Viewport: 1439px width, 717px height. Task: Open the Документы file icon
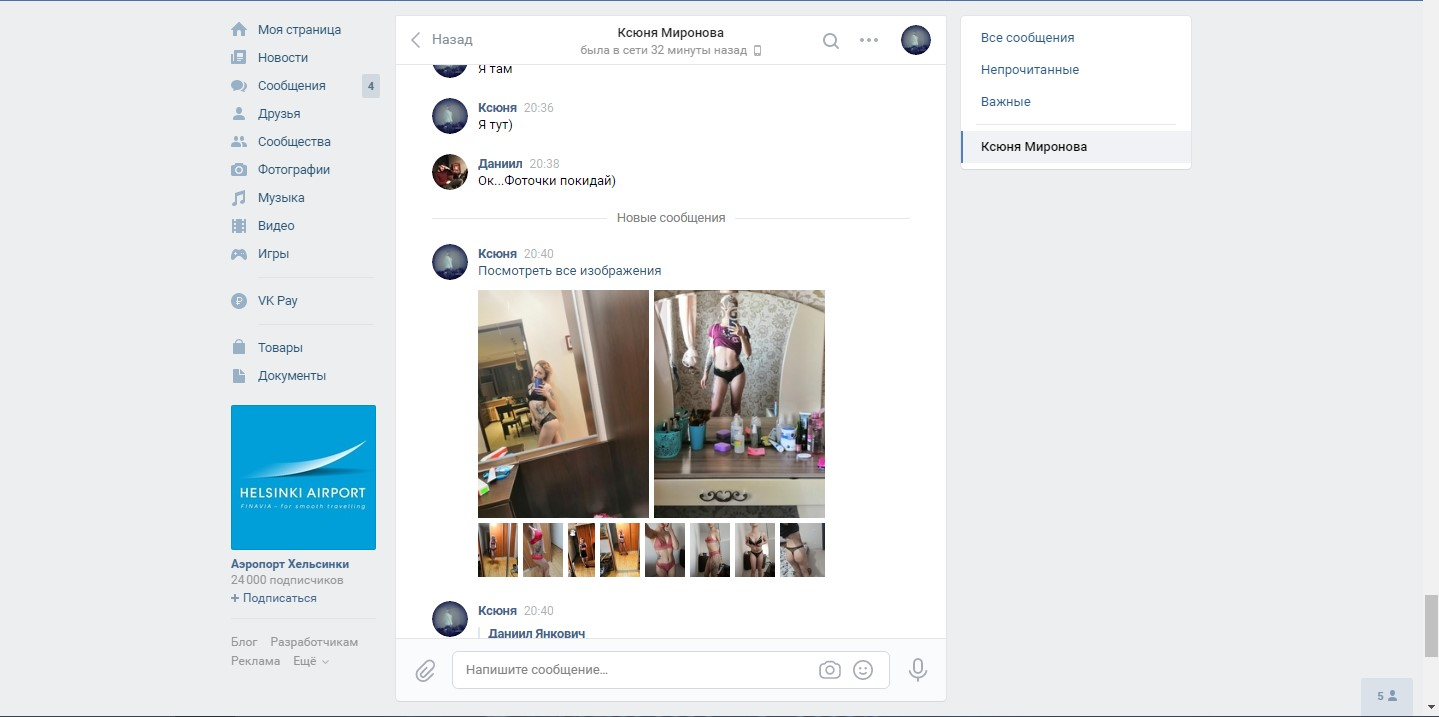pyautogui.click(x=239, y=375)
